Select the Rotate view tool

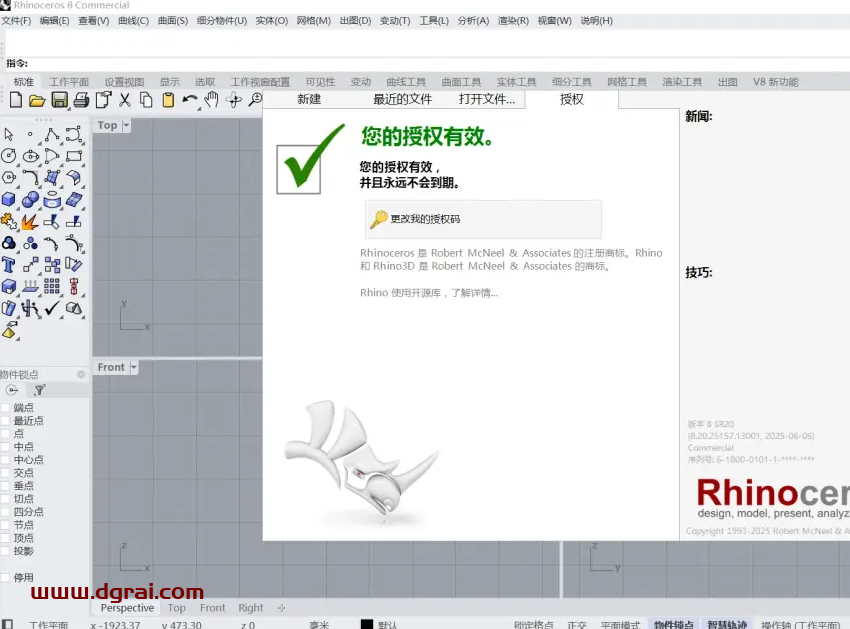[x=234, y=100]
